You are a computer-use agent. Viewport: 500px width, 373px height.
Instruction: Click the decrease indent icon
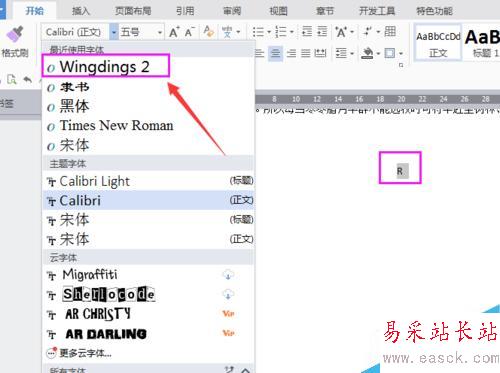coord(307,32)
